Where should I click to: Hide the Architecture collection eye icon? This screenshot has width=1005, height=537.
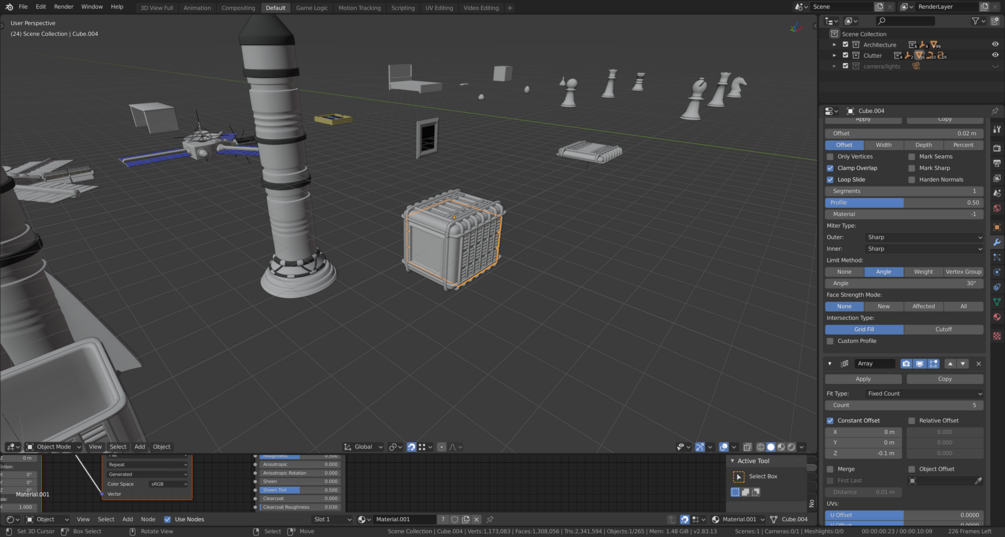(995, 45)
